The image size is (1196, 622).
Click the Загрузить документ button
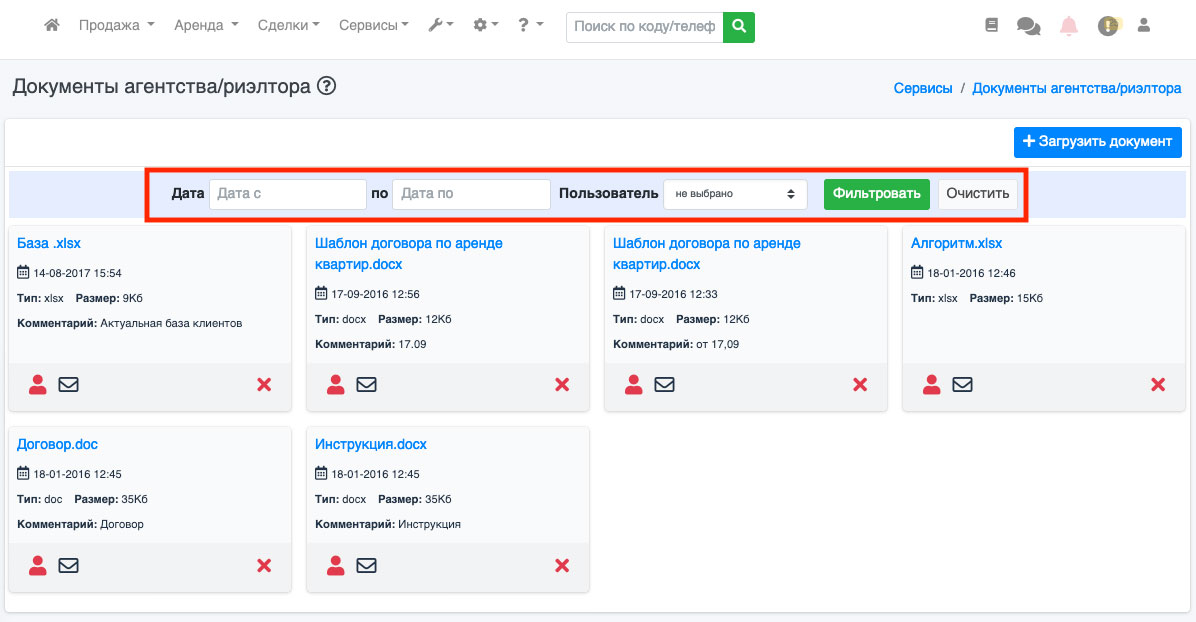click(1097, 142)
